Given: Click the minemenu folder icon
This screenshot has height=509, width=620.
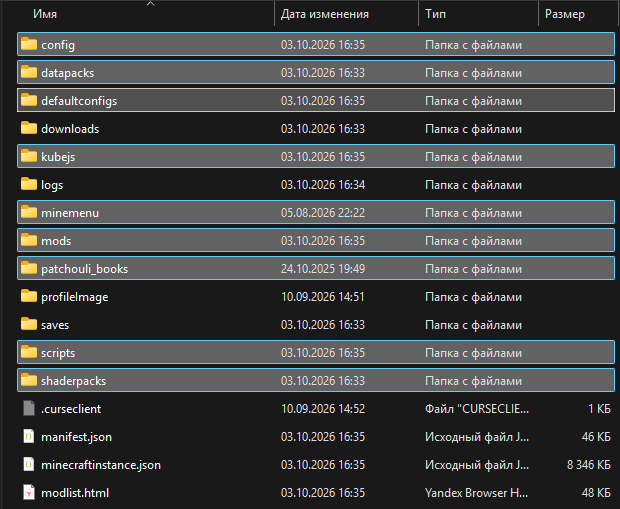Looking at the screenshot, I should coord(29,212).
